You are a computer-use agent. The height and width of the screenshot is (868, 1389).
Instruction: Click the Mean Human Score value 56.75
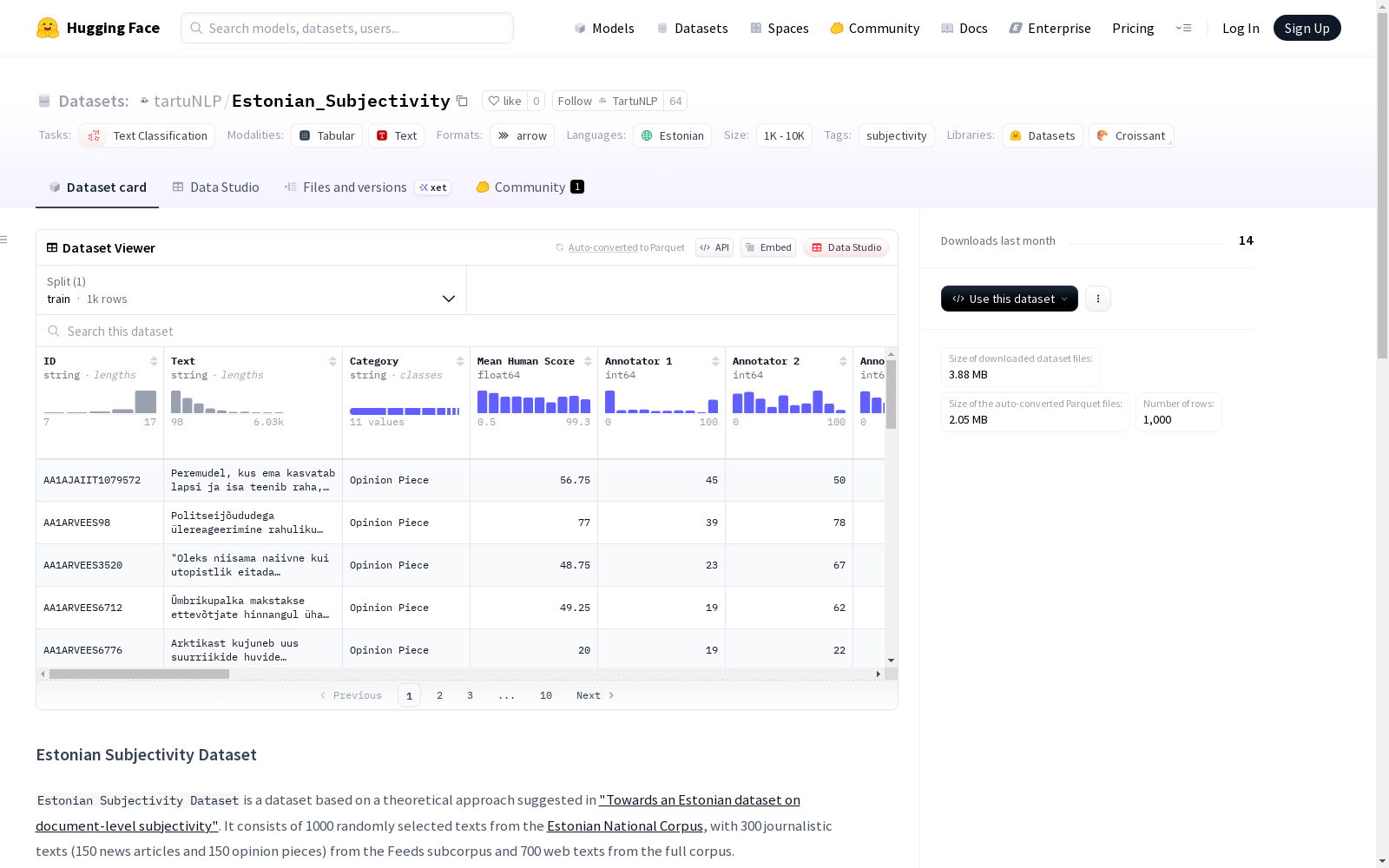pyautogui.click(x=575, y=480)
